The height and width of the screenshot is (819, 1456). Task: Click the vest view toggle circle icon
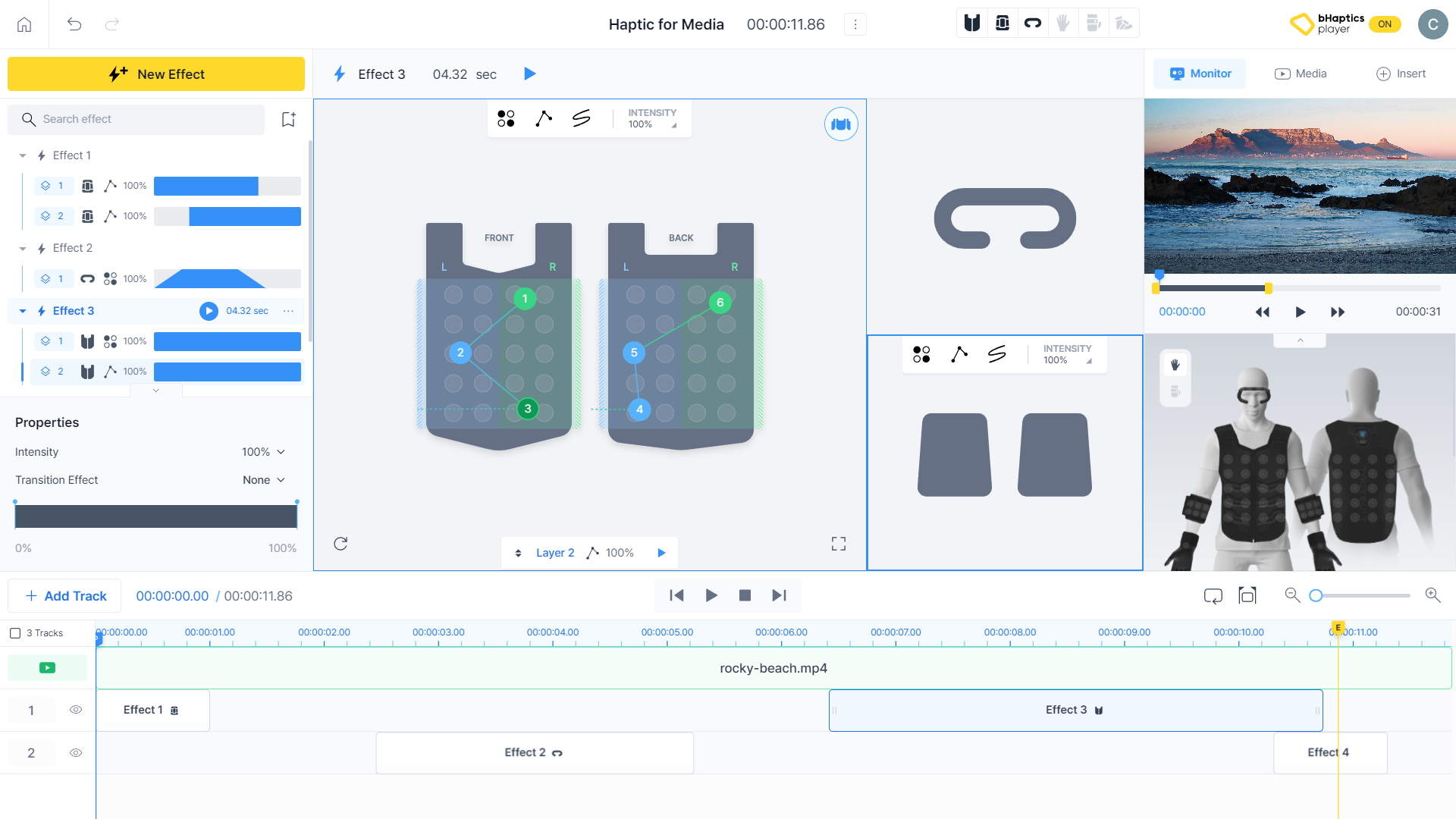click(x=841, y=124)
